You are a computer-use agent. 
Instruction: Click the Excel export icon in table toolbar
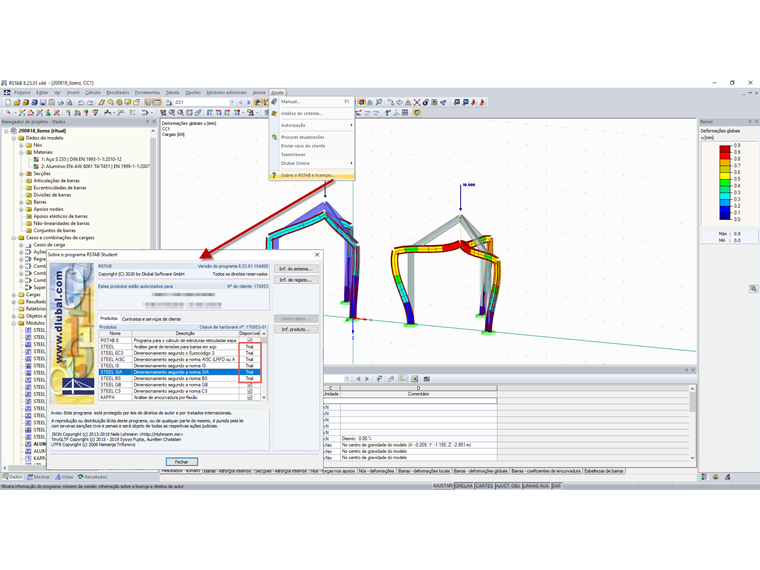pyautogui.click(x=415, y=379)
